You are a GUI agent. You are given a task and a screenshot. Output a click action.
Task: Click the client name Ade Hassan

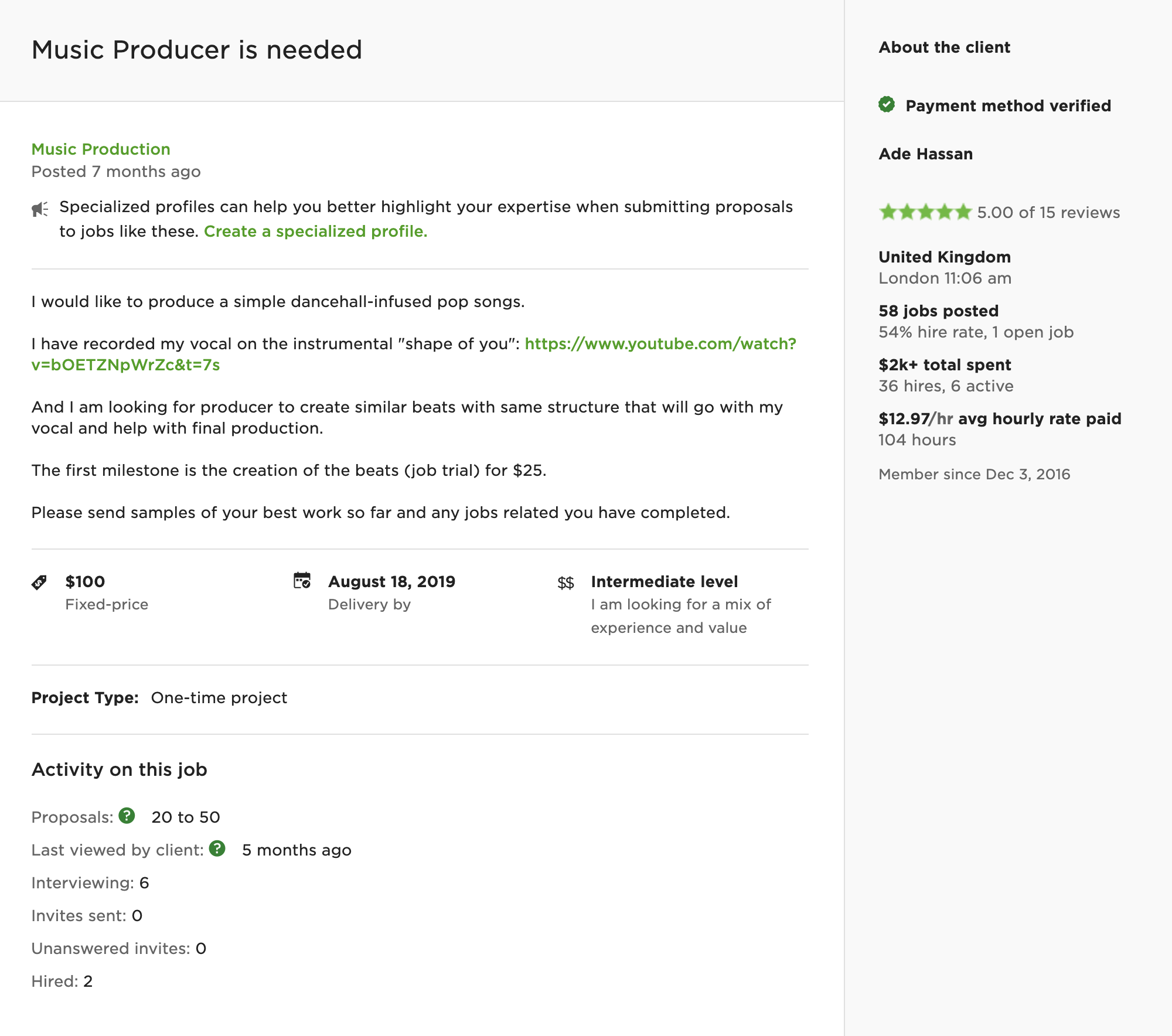click(x=926, y=154)
